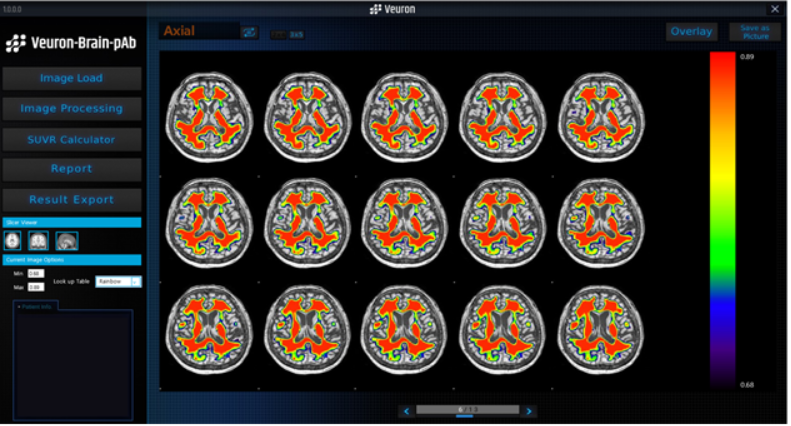
Task: Click Save as Picture button
Action: click(755, 32)
